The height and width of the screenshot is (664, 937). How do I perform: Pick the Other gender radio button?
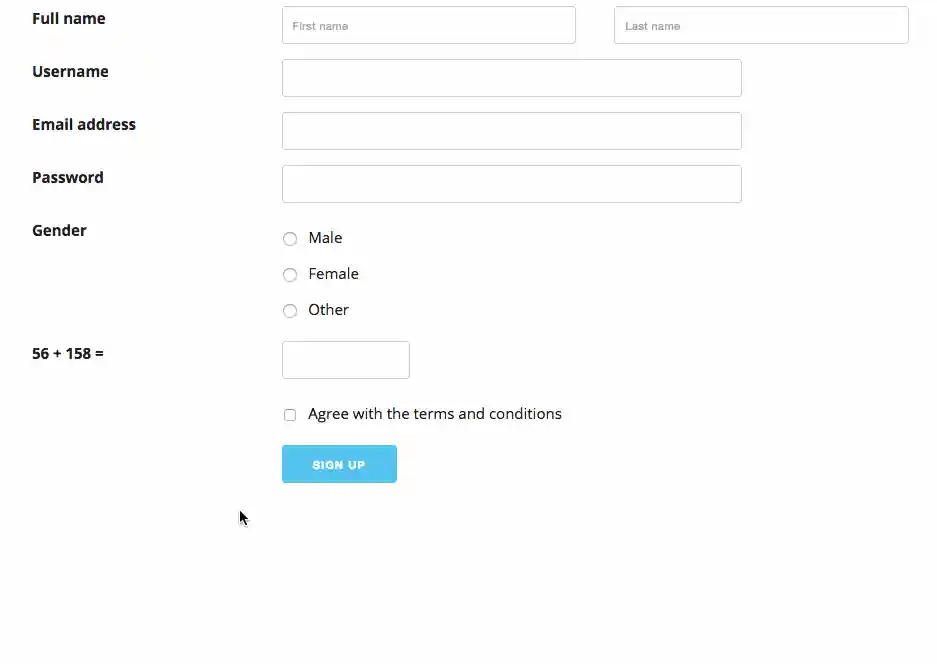pyautogui.click(x=290, y=311)
